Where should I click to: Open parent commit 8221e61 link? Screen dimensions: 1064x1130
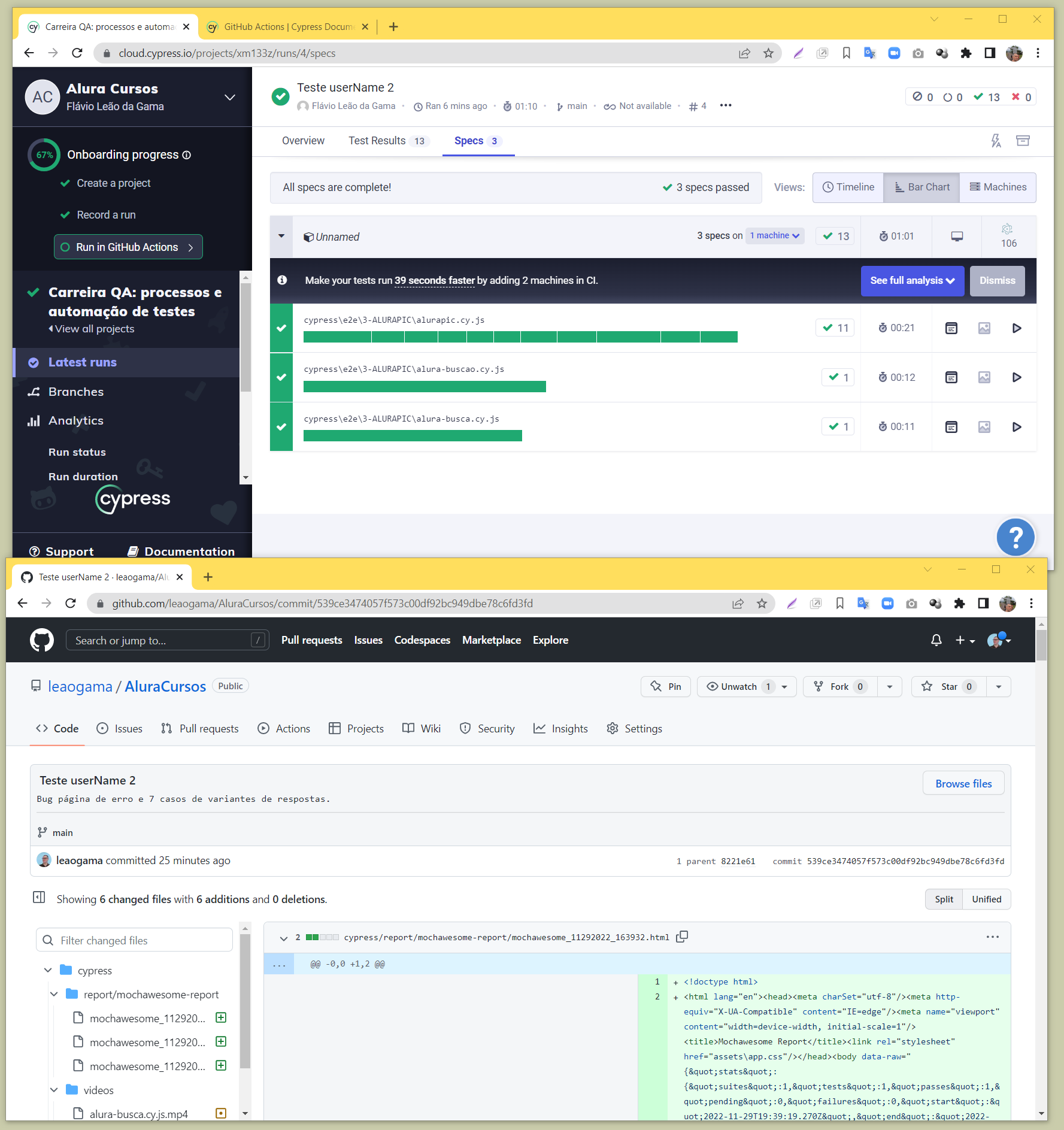[738, 862]
